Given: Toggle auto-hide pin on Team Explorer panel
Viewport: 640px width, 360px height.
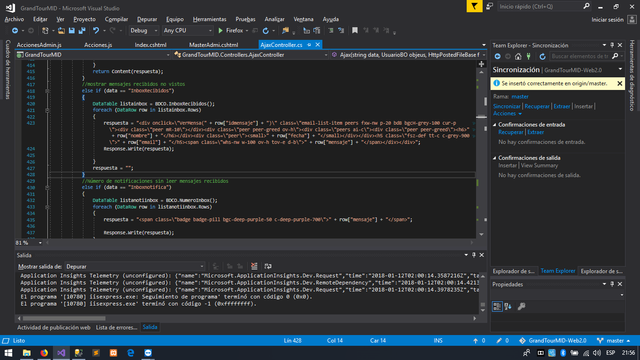Looking at the screenshot, I should click(x=612, y=45).
